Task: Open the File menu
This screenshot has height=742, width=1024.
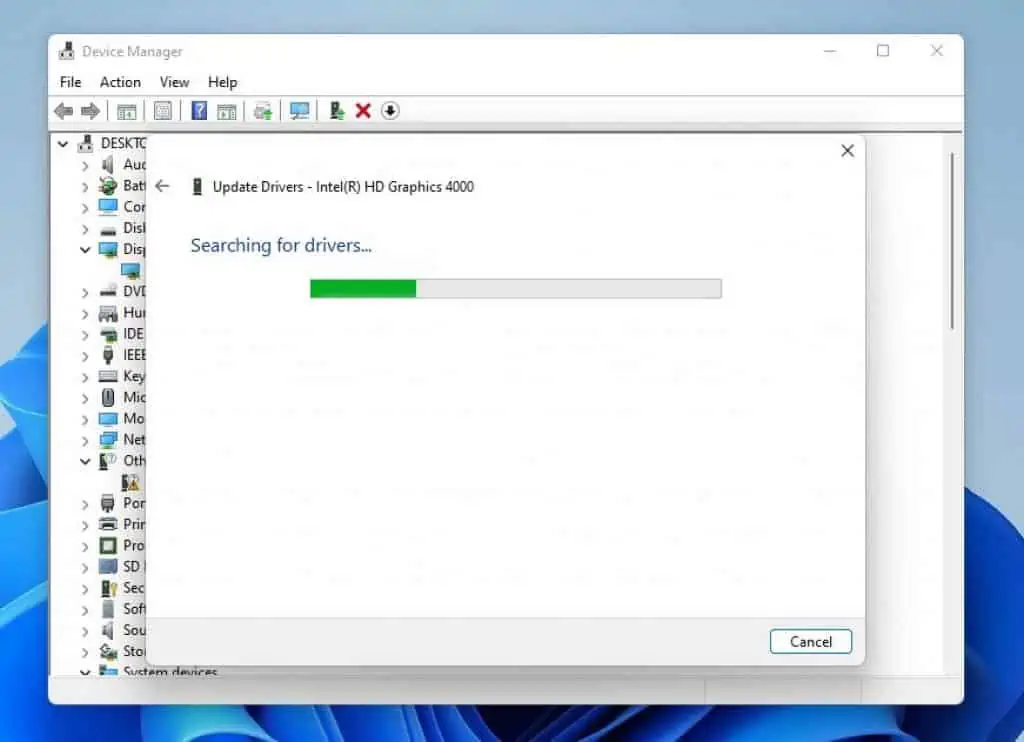Action: [69, 82]
